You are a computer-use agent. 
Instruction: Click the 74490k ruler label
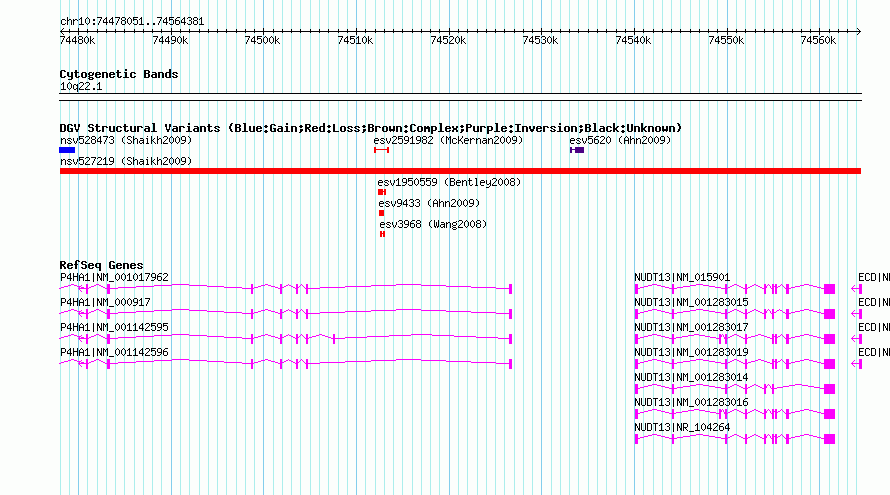pyautogui.click(x=170, y=40)
